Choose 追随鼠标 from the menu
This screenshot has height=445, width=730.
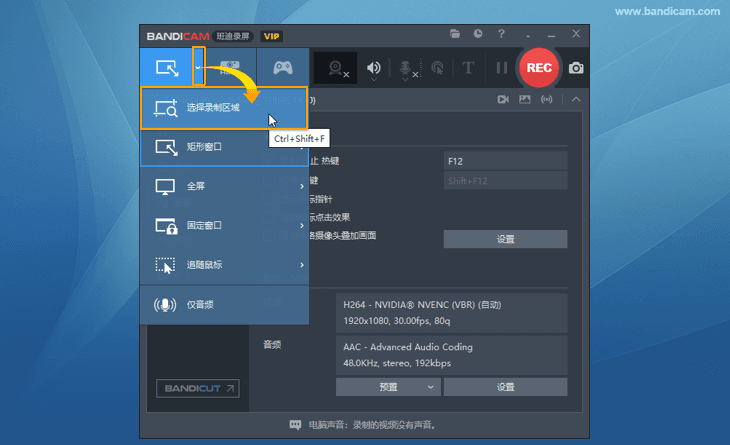click(224, 265)
